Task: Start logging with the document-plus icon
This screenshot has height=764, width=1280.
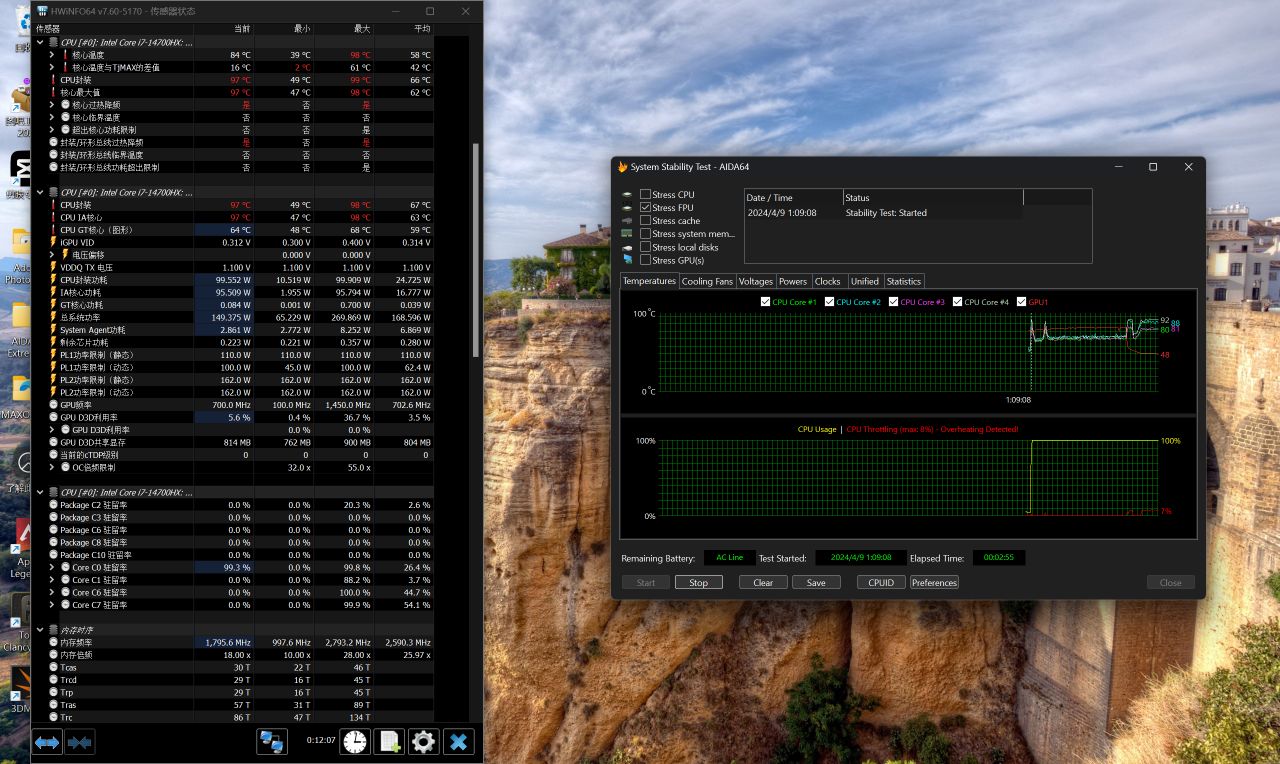Action: [x=389, y=741]
